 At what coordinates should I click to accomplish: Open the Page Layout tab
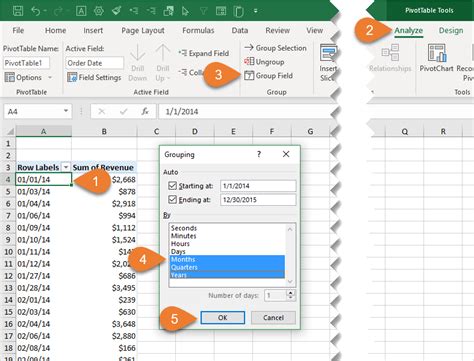point(143,31)
